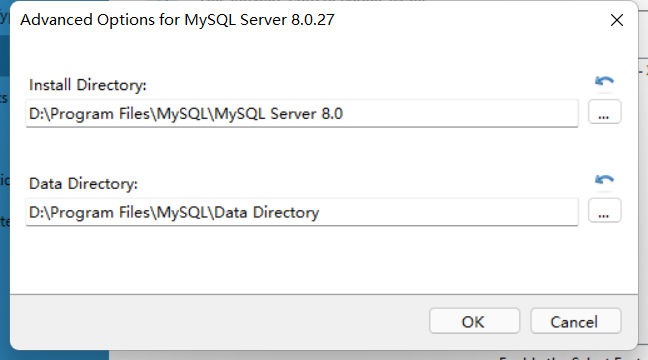This screenshot has width=648, height=360.
Task: Cancel the Advanced Options dialog
Action: click(x=576, y=321)
